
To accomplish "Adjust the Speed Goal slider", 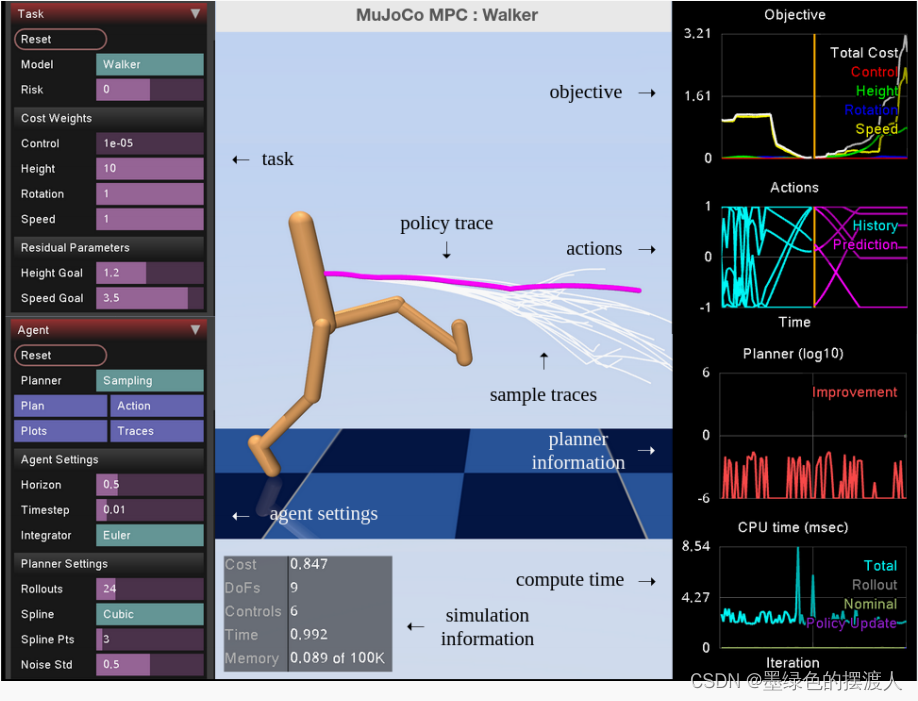I will tap(150, 298).
